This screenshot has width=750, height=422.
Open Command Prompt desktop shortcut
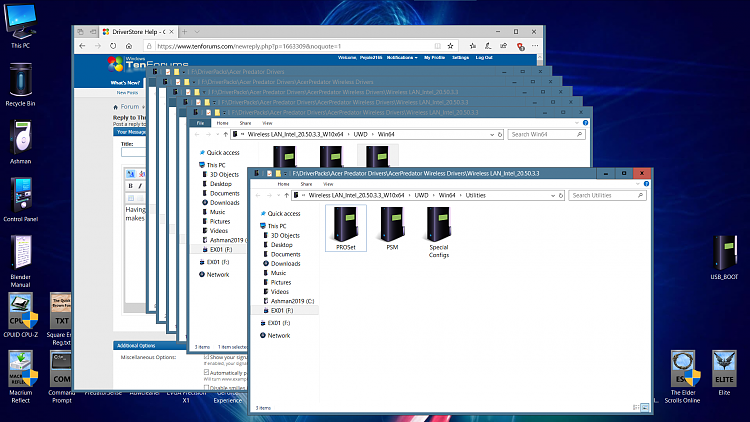61,377
